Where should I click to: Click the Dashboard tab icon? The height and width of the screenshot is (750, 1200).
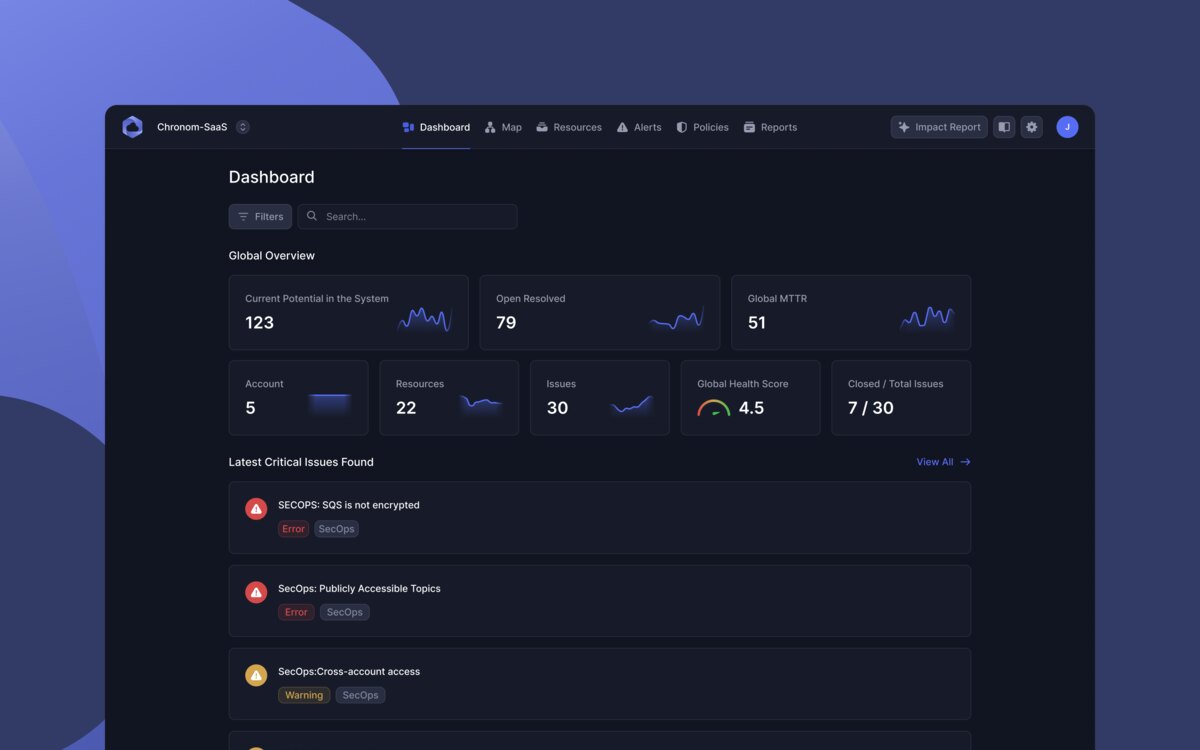click(408, 127)
